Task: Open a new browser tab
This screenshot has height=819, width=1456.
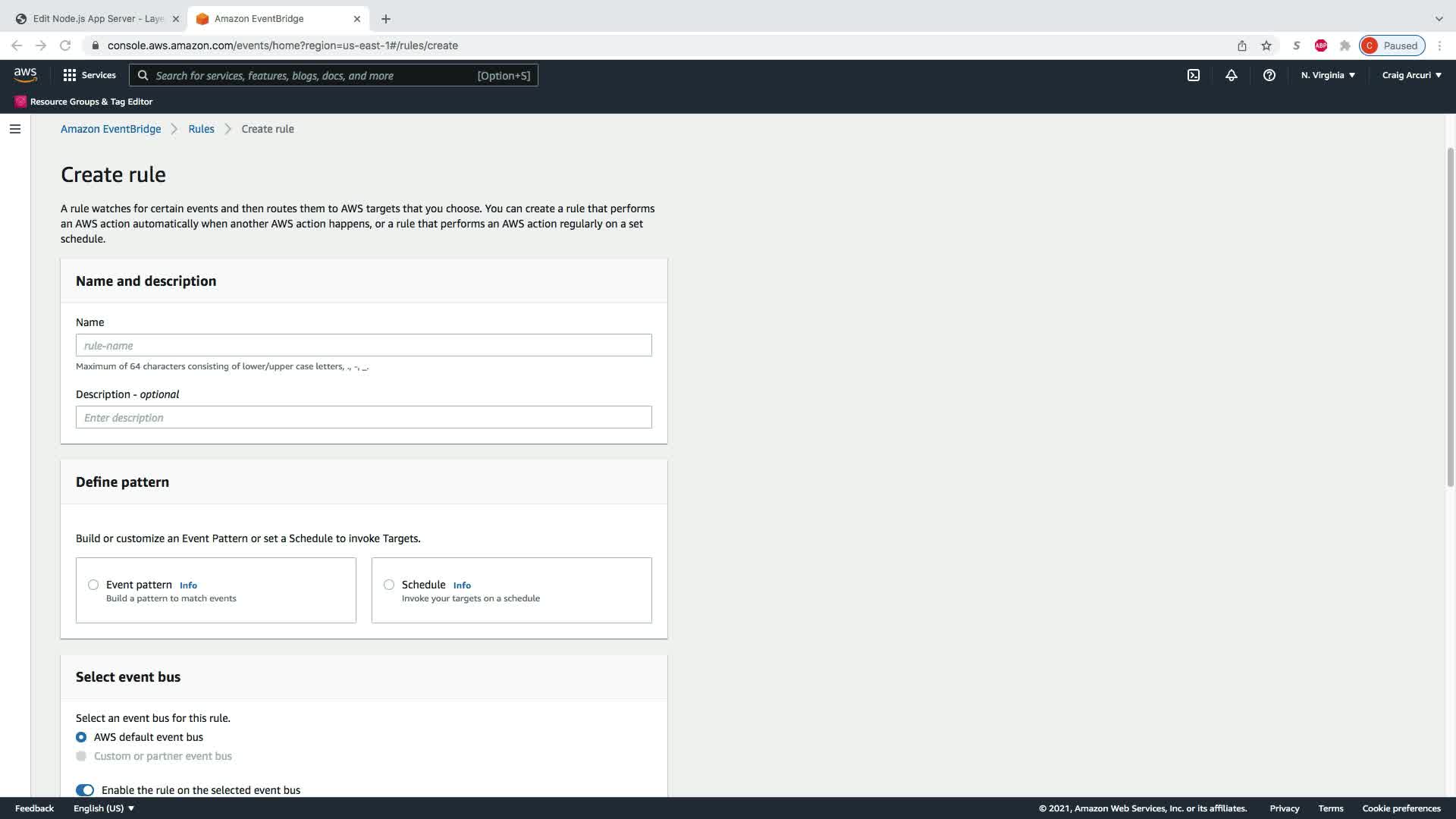Action: [x=386, y=19]
